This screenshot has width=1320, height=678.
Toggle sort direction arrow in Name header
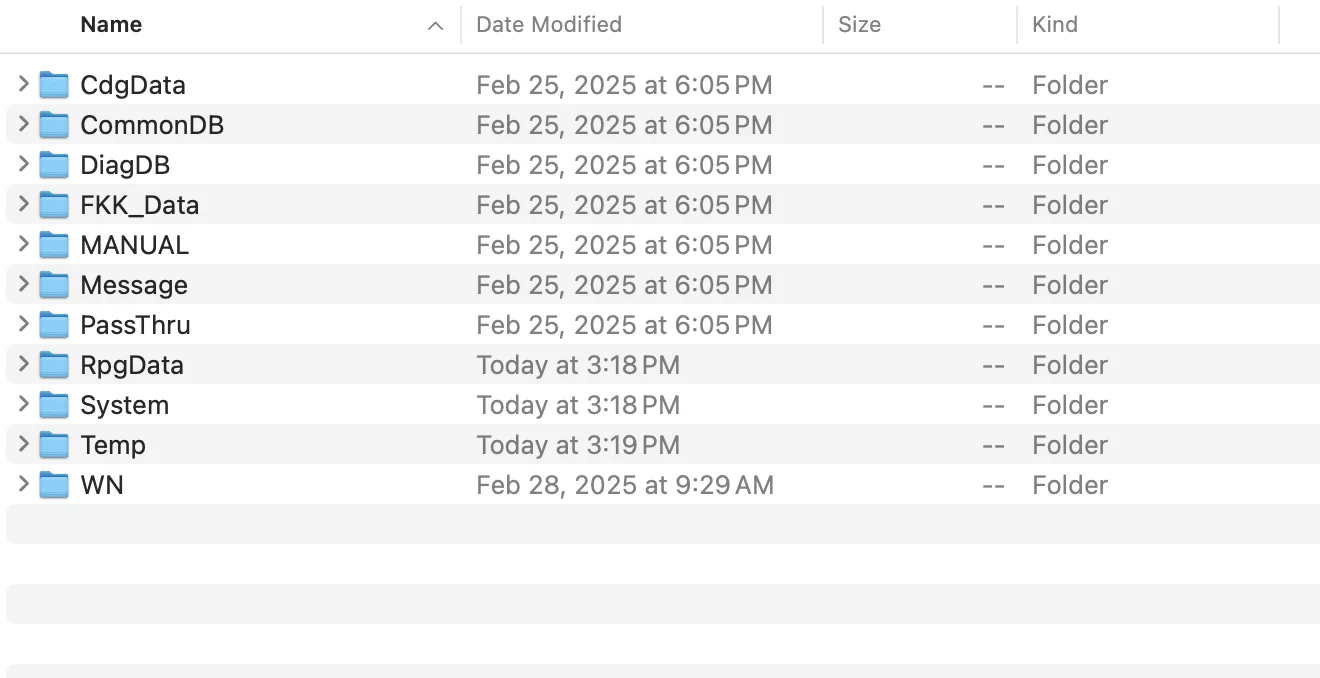click(x=435, y=26)
